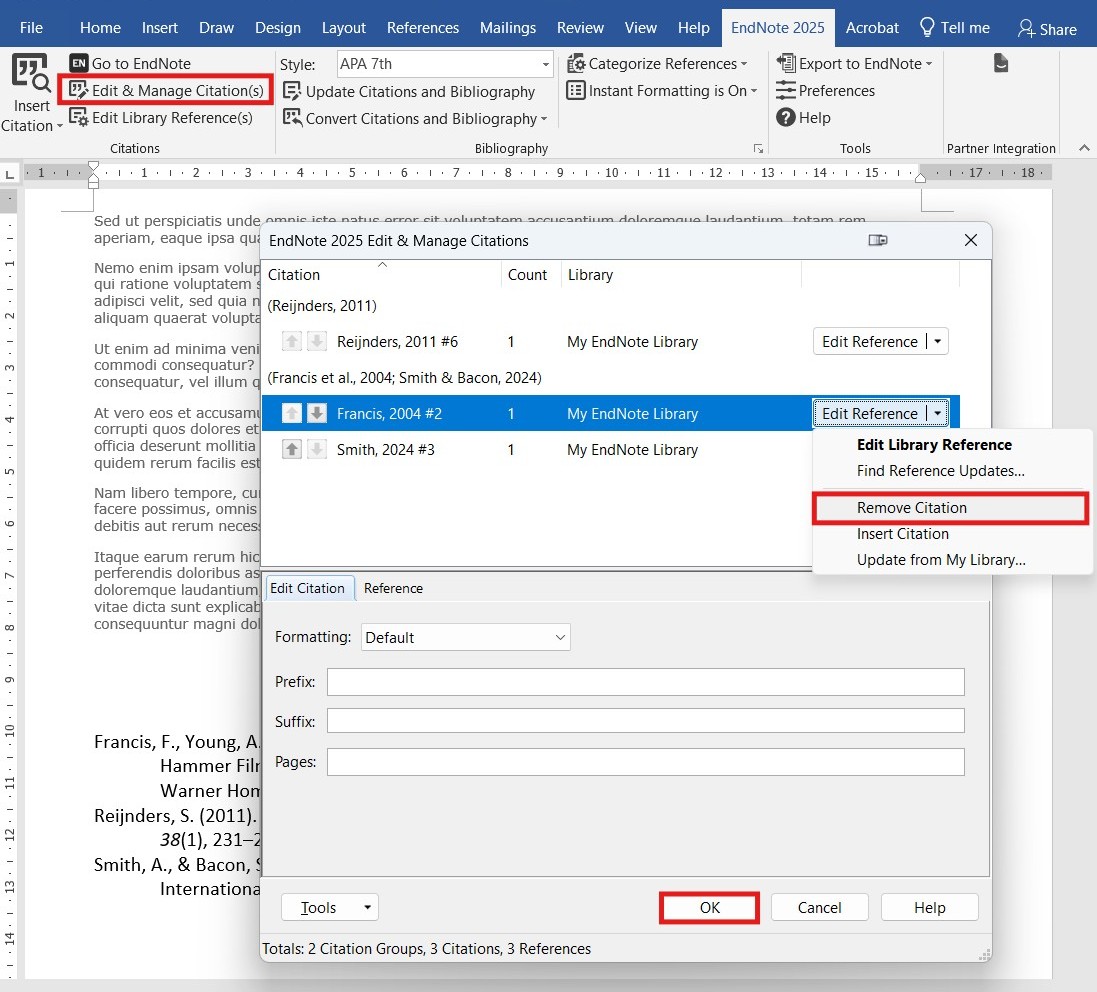Image resolution: width=1097 pixels, height=992 pixels.
Task: Click the Cancel button
Action: point(819,907)
